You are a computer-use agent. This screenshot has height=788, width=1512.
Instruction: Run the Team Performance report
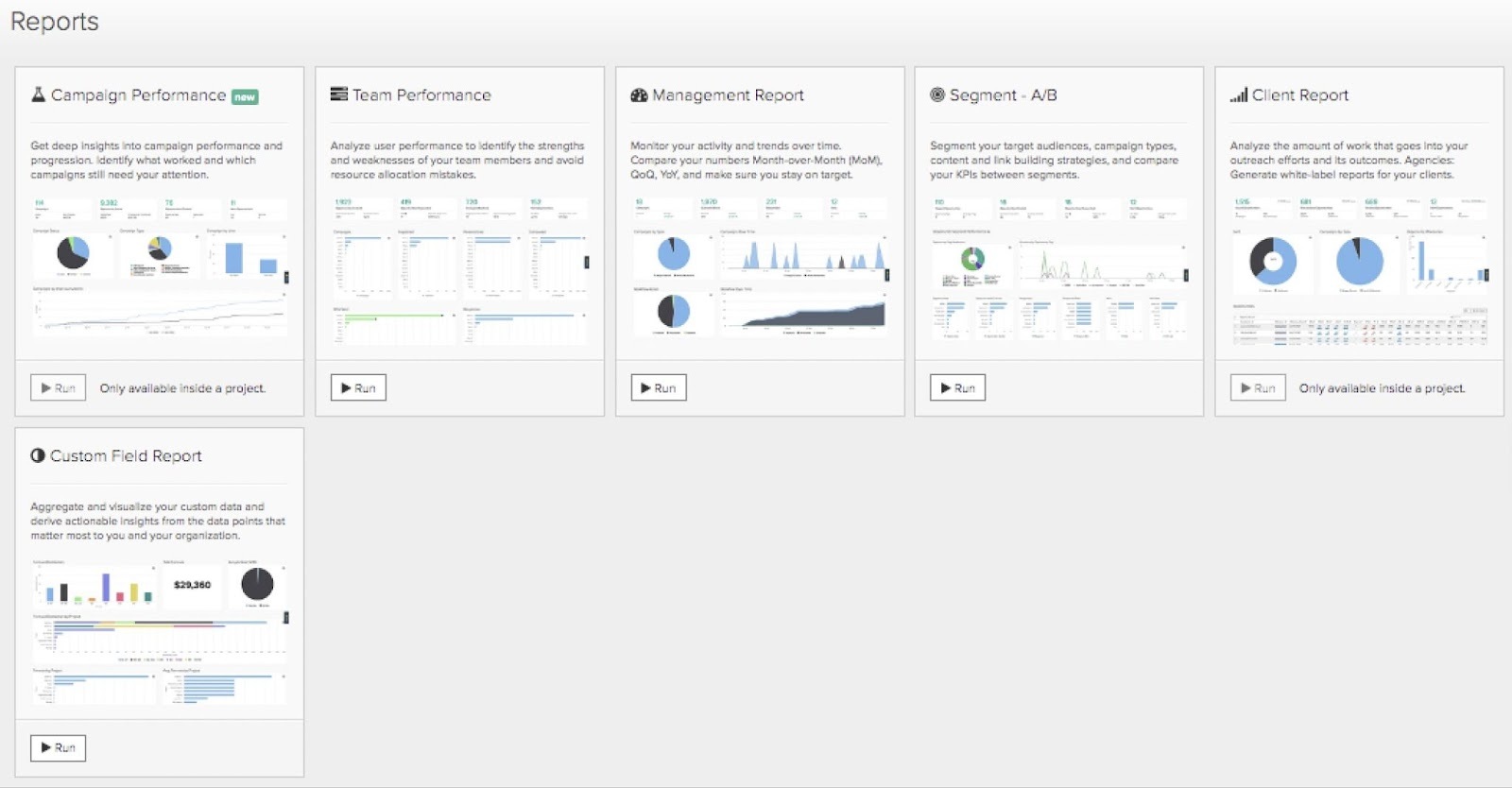click(x=358, y=388)
